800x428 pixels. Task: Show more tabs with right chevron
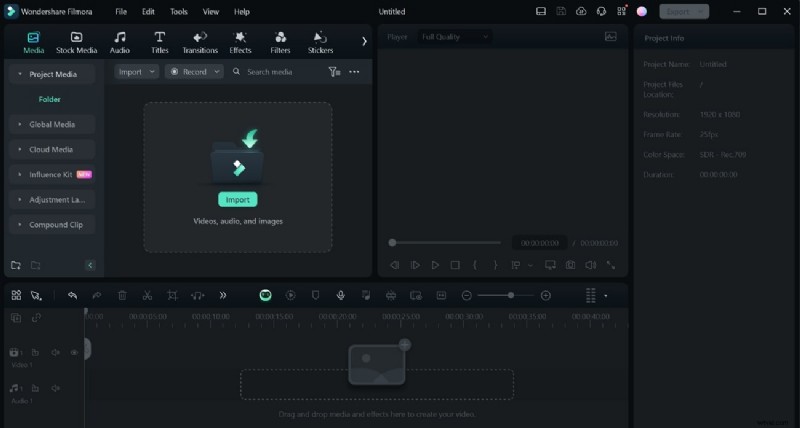[x=364, y=41]
